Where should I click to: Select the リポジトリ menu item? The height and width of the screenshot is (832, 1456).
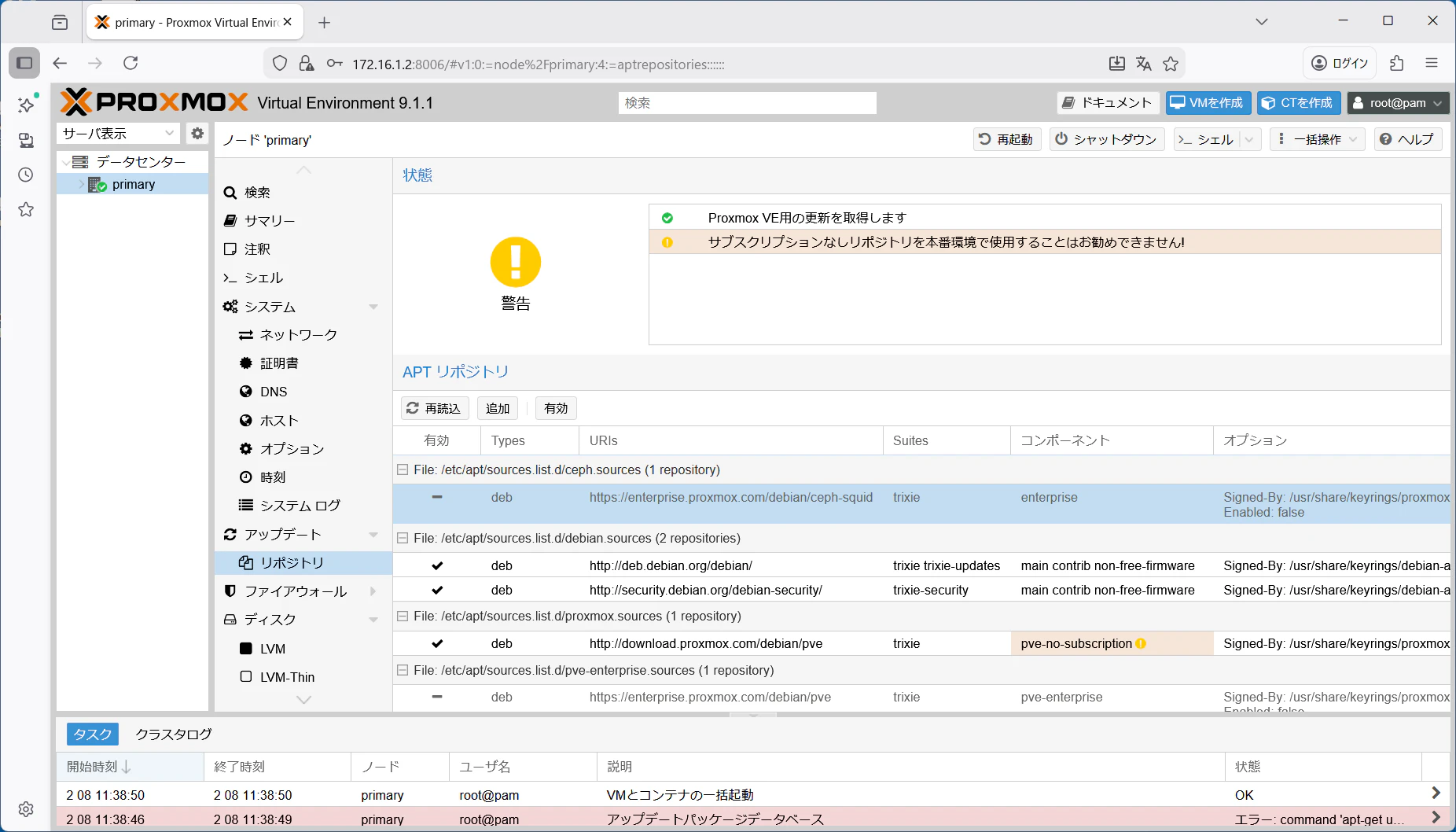pos(303,563)
